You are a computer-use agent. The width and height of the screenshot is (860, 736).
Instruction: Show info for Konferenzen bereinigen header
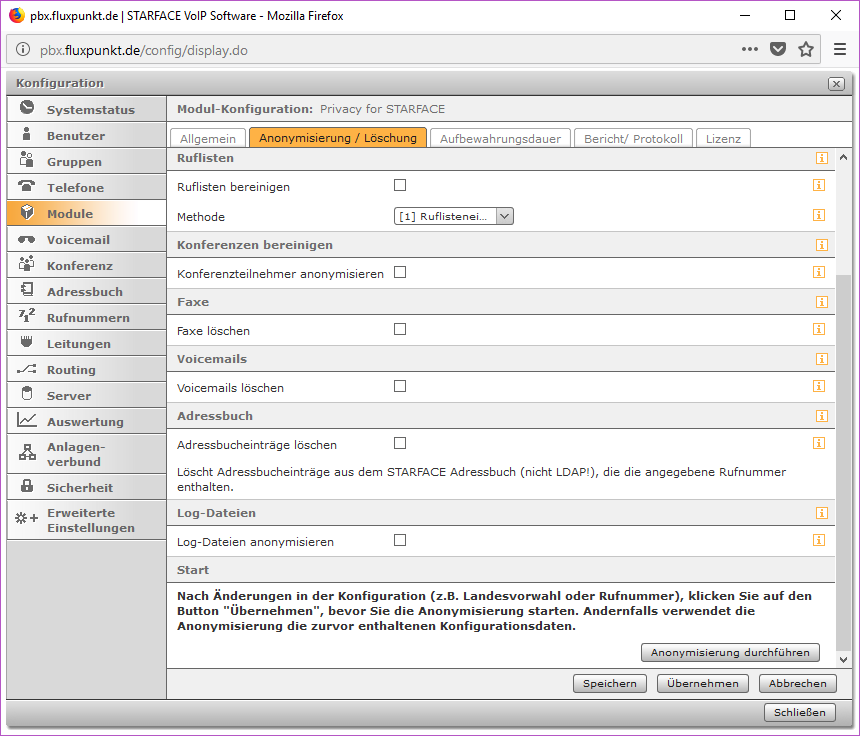[x=821, y=245]
